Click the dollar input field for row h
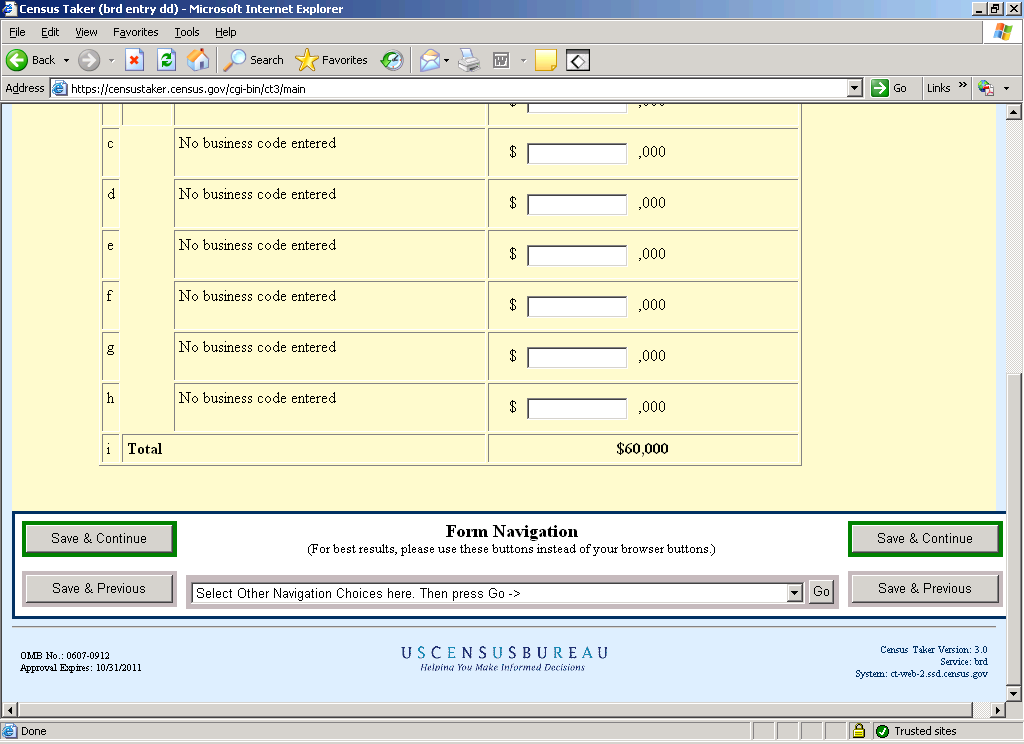 [577, 409]
